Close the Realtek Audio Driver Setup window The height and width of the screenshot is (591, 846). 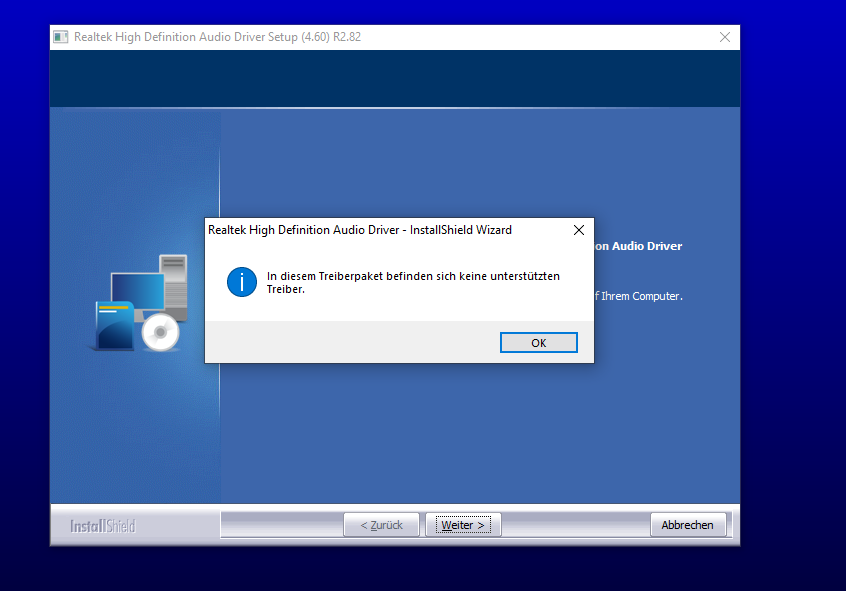725,37
